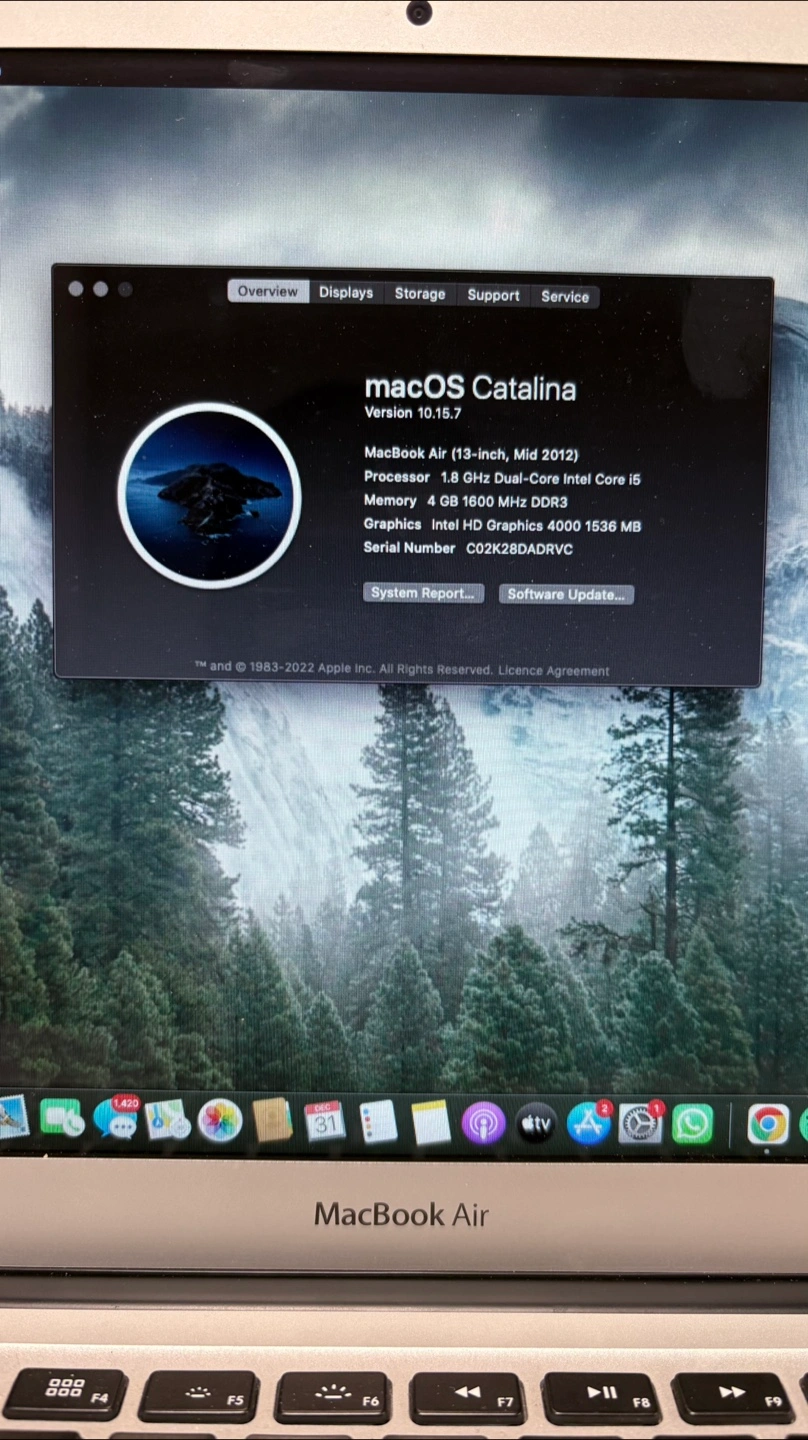Click the System Report button
The height and width of the screenshot is (1440, 808).
pos(423,593)
